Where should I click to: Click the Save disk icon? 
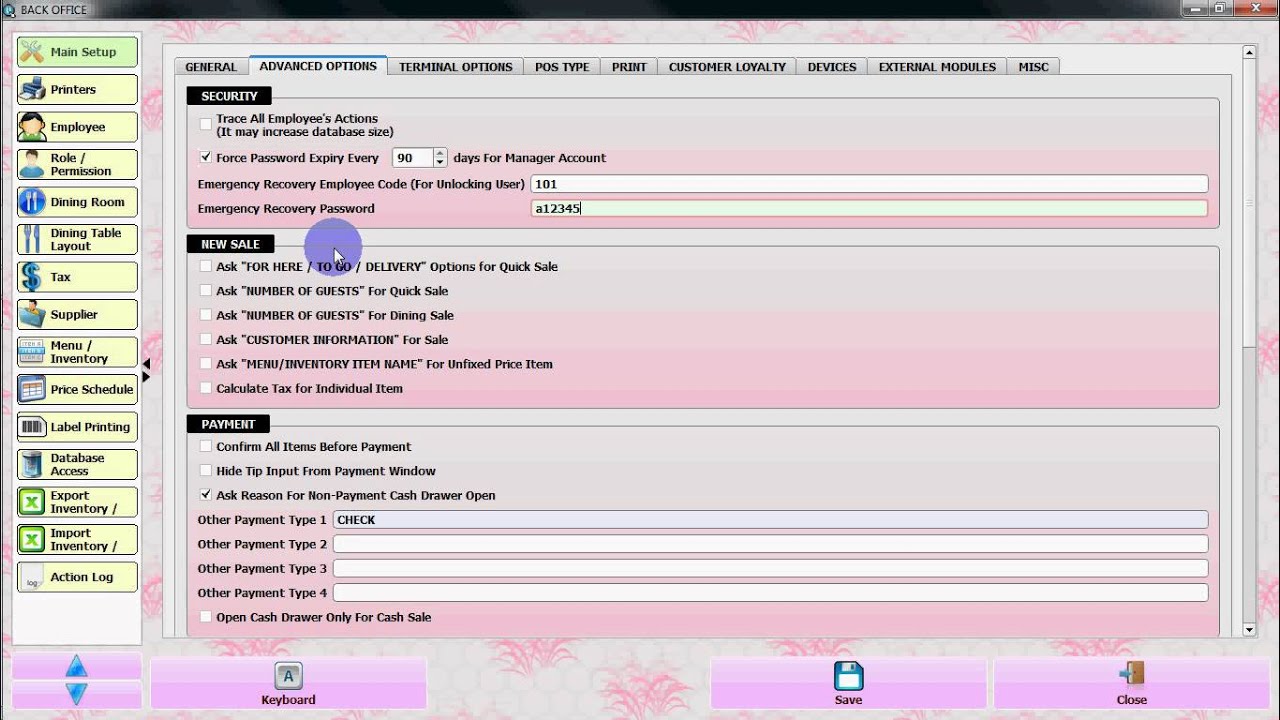tap(848, 675)
